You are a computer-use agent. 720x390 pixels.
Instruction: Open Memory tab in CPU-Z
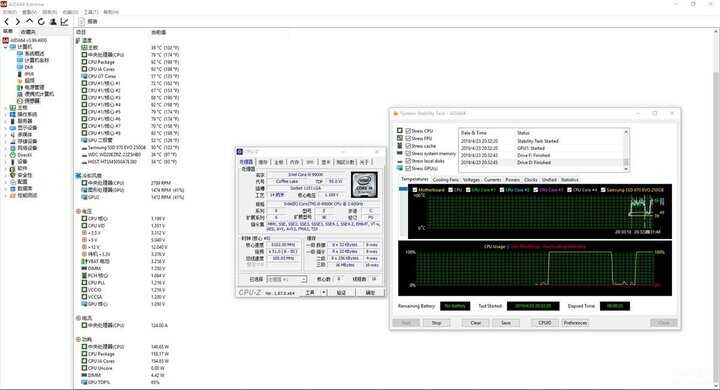coord(294,162)
